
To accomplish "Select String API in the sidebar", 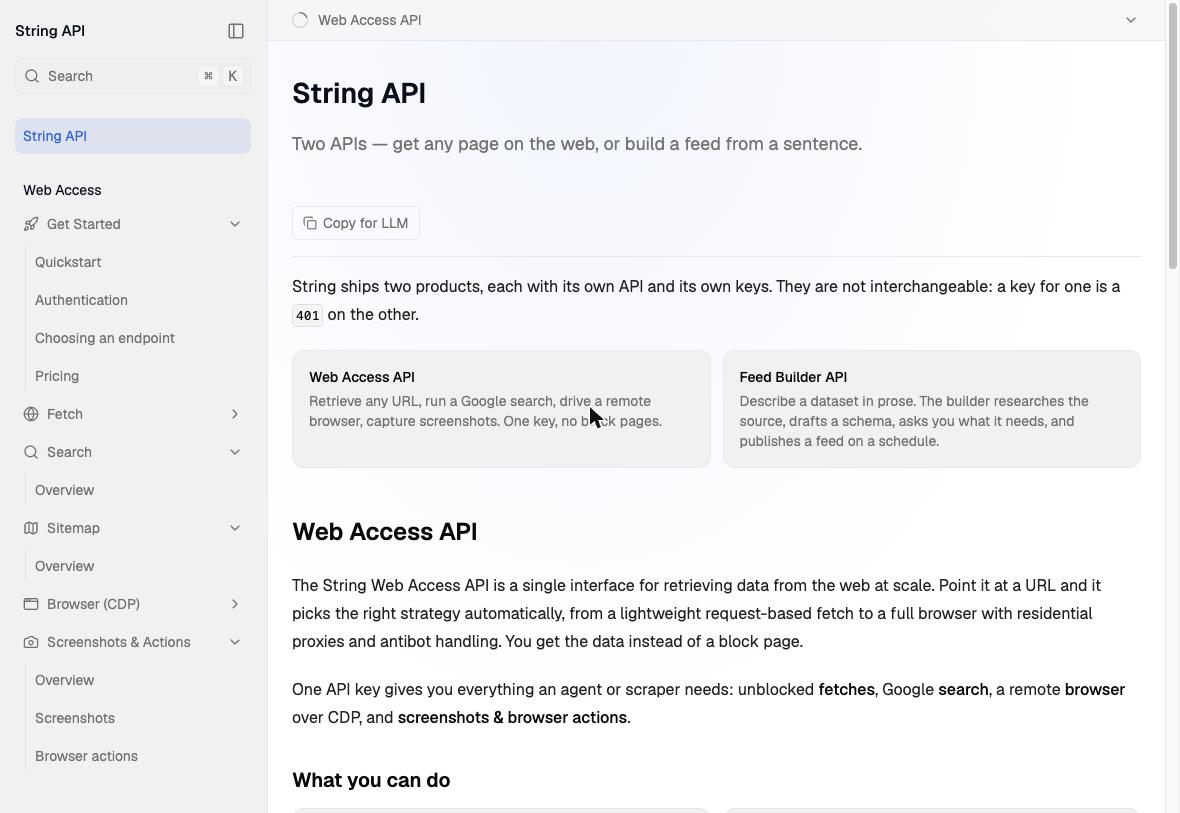I will coord(132,136).
